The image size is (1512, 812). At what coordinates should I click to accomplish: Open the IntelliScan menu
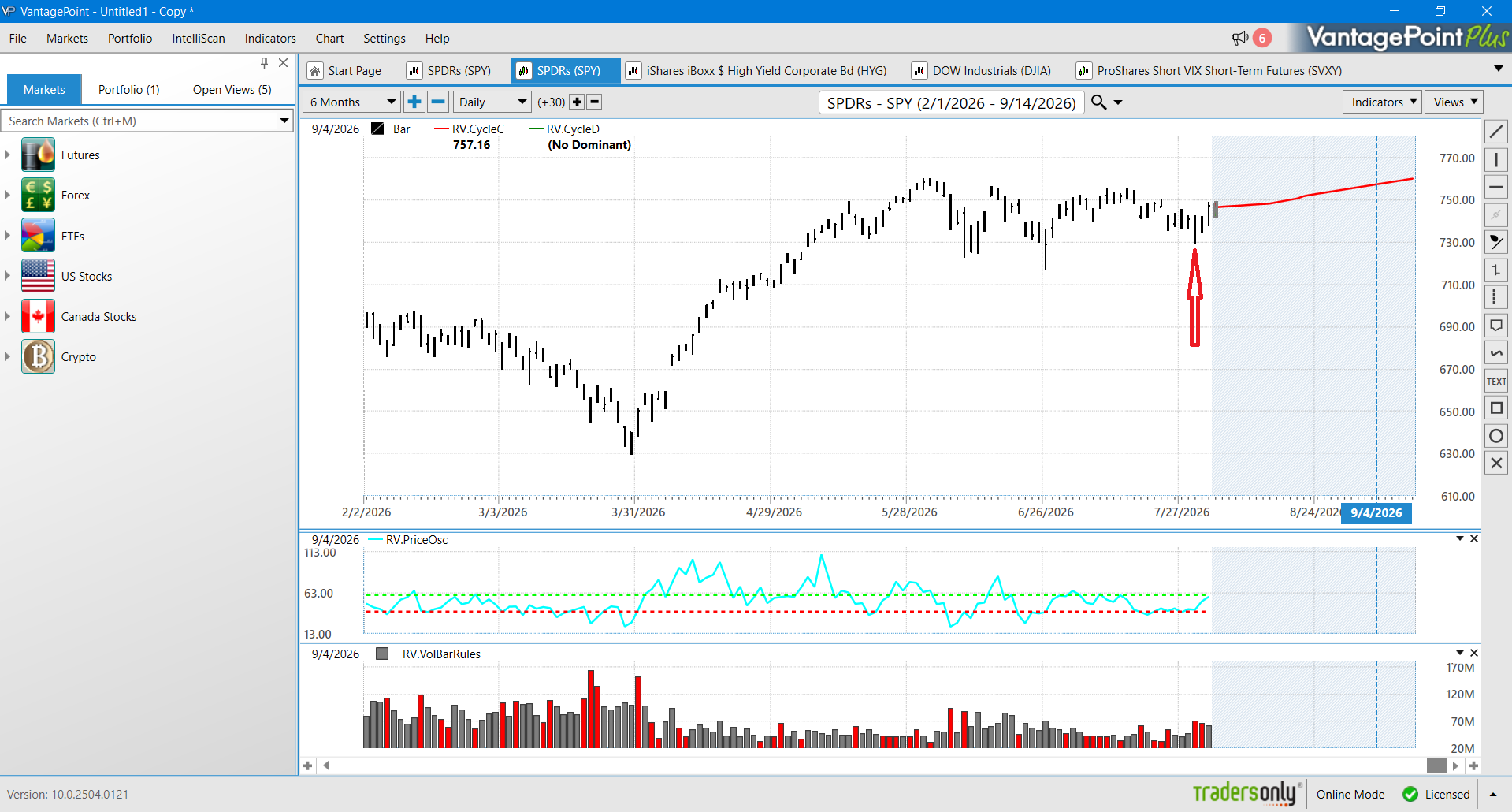199,38
